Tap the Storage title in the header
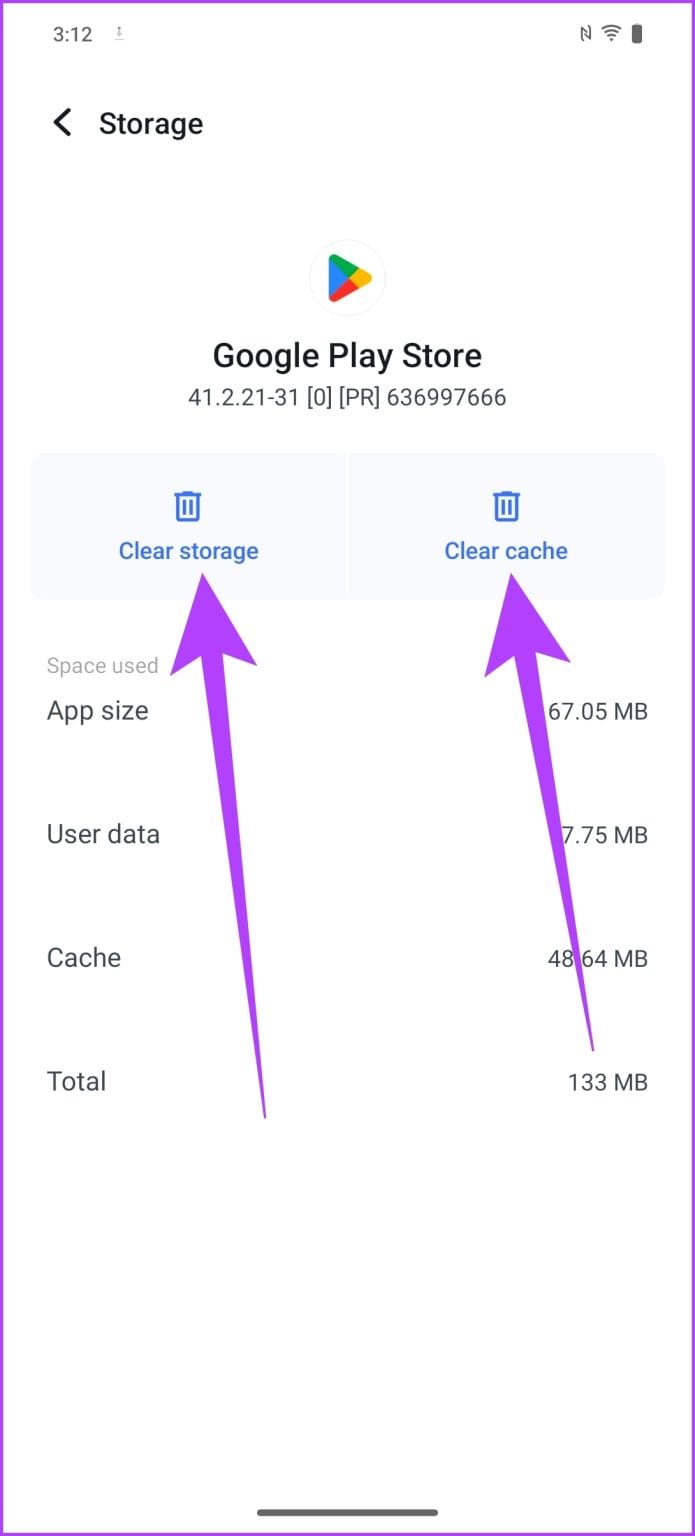 pyautogui.click(x=151, y=122)
